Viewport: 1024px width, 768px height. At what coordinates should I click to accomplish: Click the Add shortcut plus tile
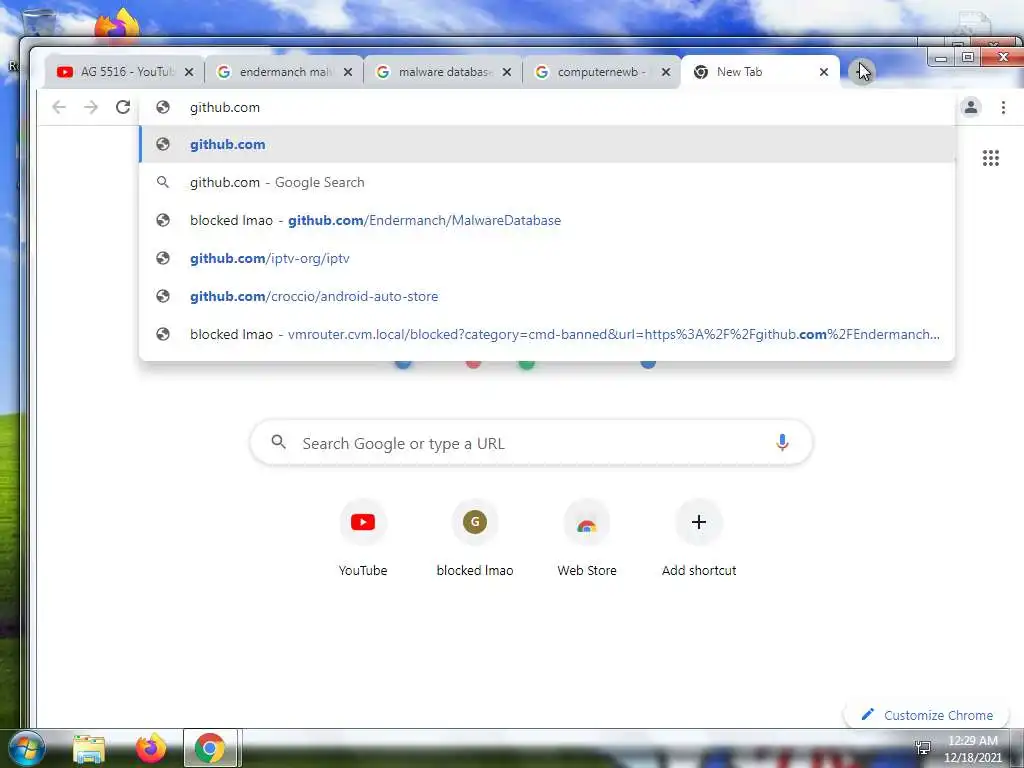(x=699, y=539)
